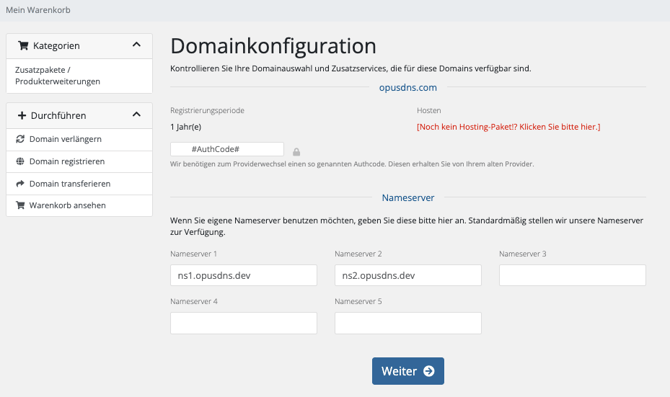Screen dimensions: 670x397
Task: Click the Nameserver section heading
Action: tap(408, 198)
